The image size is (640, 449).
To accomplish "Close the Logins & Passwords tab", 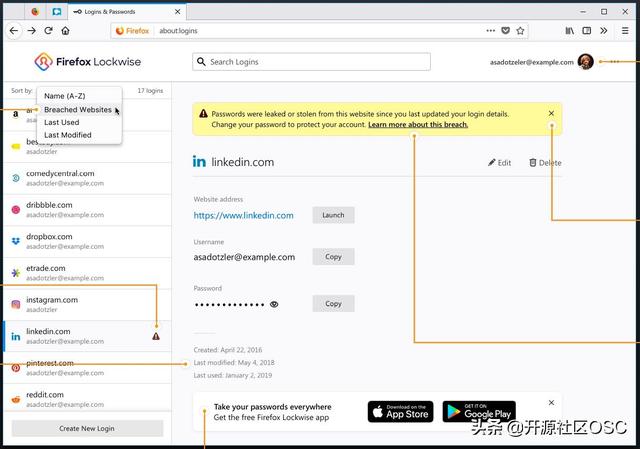I will pyautogui.click(x=178, y=12).
